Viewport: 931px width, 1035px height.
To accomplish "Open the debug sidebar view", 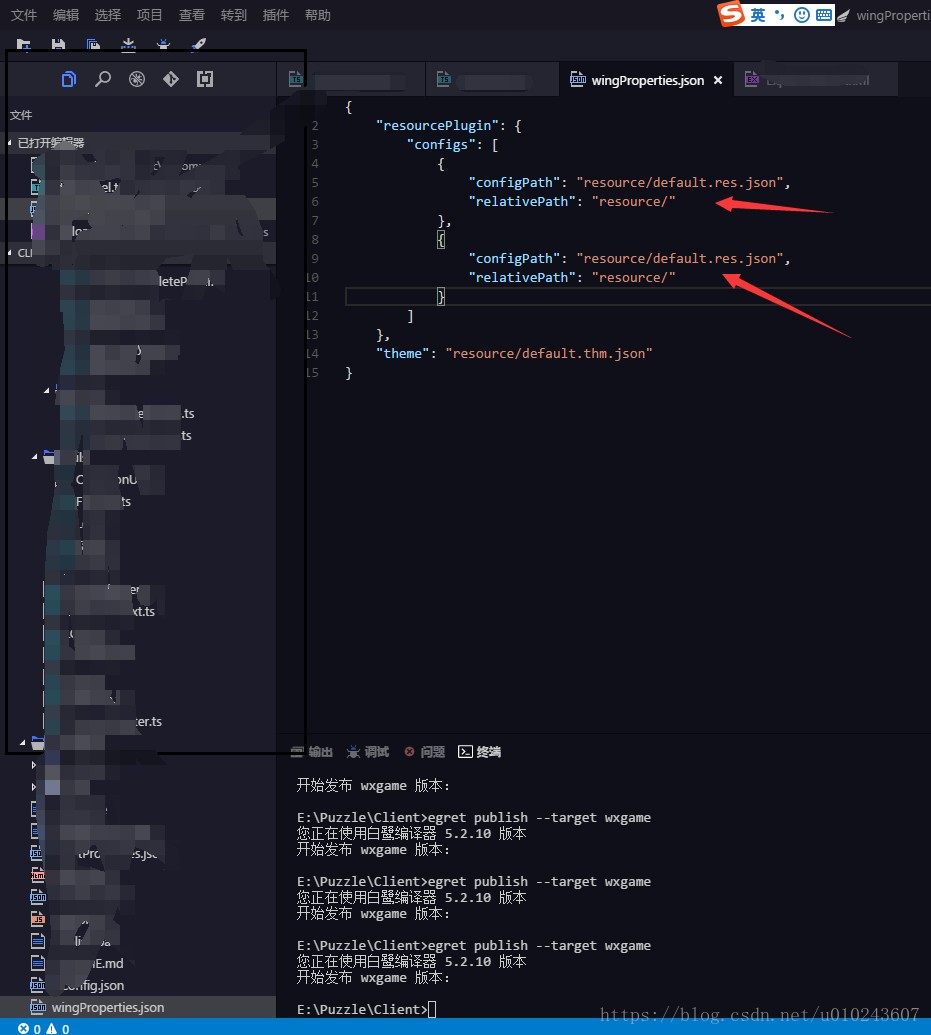I will click(137, 80).
